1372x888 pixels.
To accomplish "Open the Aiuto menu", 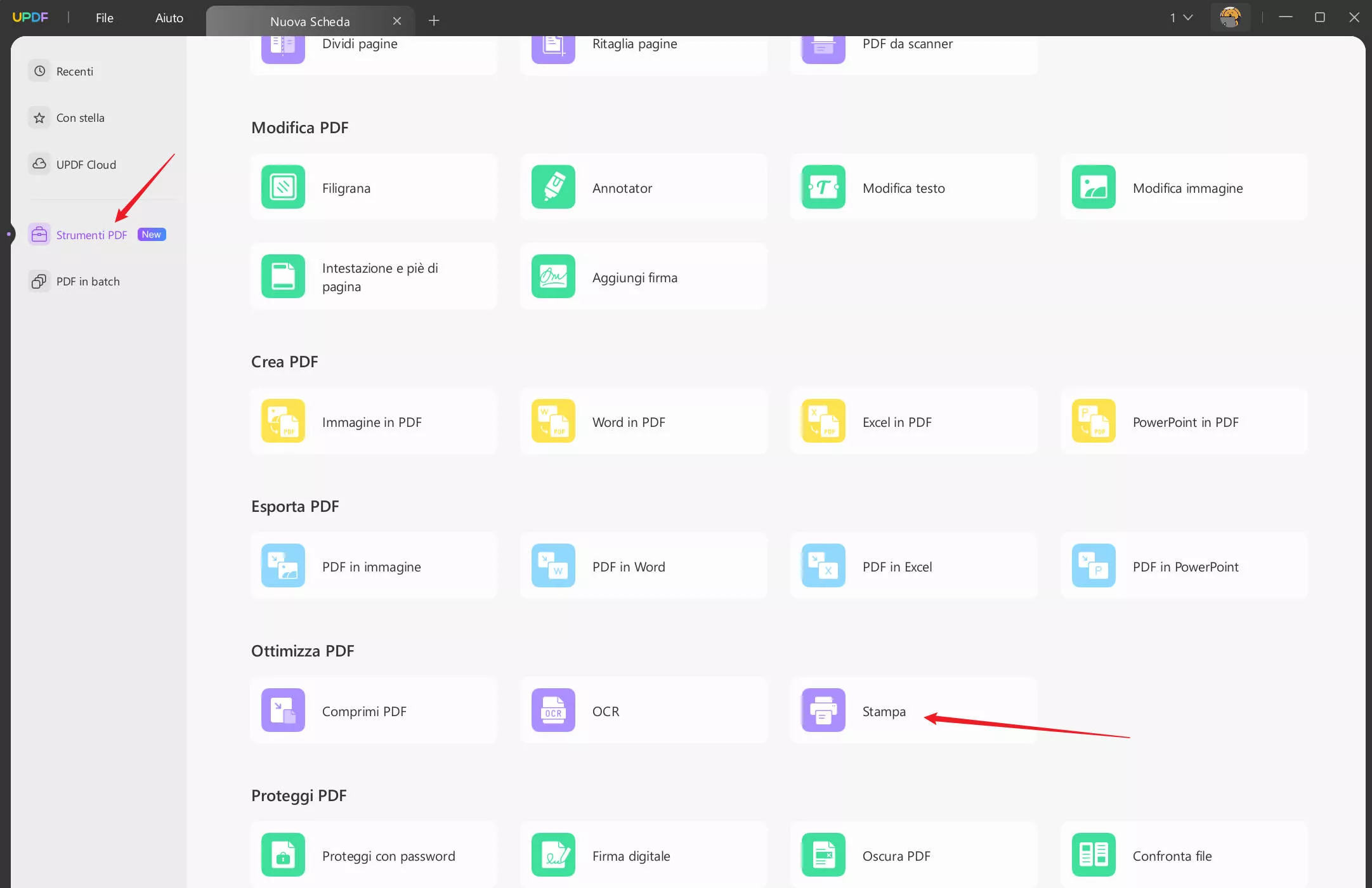I will pyautogui.click(x=169, y=18).
